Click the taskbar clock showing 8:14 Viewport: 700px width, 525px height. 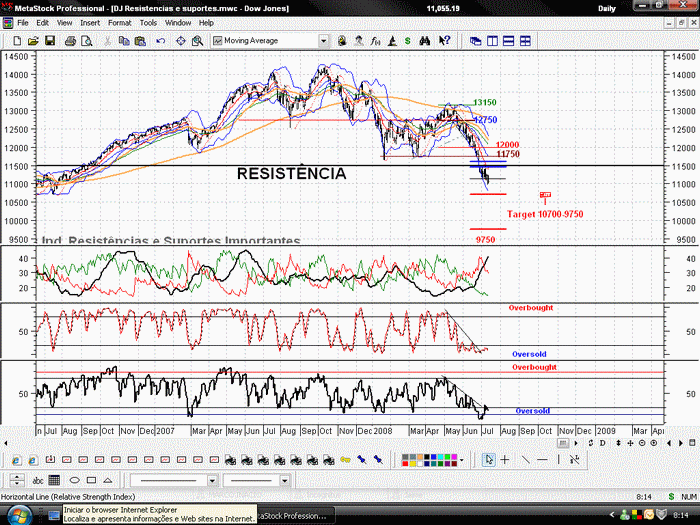click(681, 515)
